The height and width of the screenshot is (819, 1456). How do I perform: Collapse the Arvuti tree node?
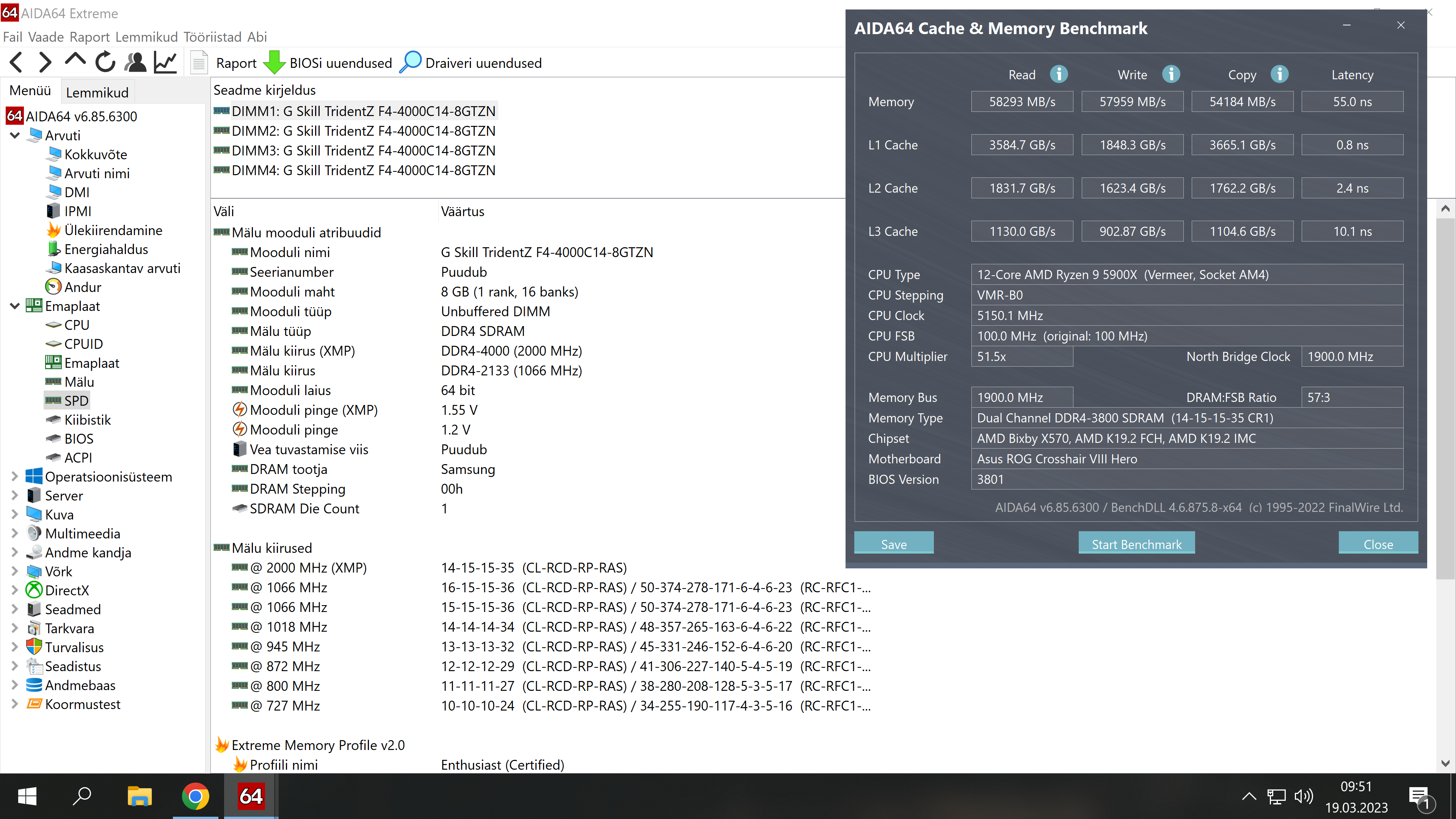click(15, 135)
